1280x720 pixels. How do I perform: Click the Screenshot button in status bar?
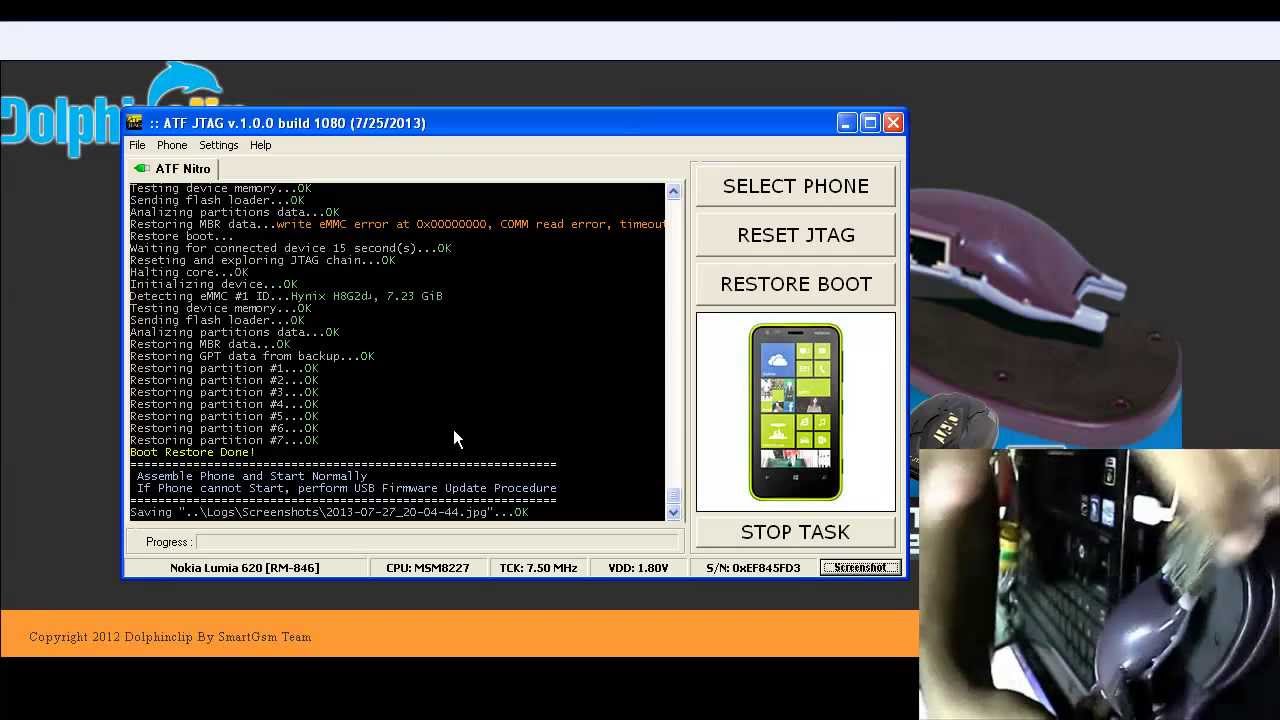[x=861, y=567]
